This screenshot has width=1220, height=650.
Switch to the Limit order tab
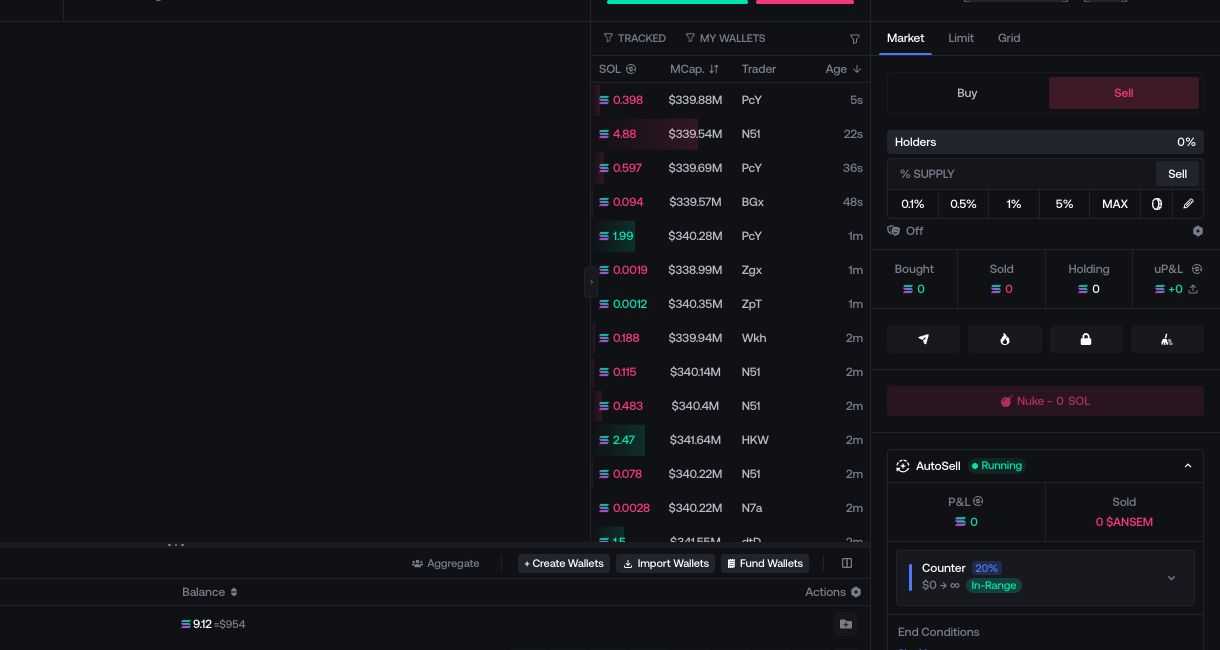961,38
